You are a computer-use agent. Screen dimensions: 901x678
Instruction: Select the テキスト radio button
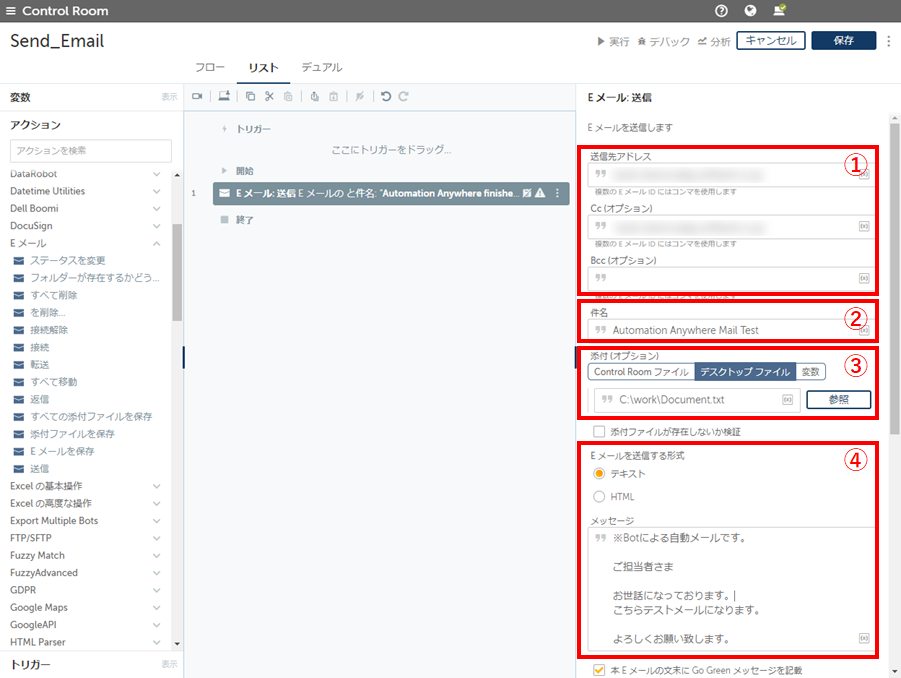coord(599,473)
